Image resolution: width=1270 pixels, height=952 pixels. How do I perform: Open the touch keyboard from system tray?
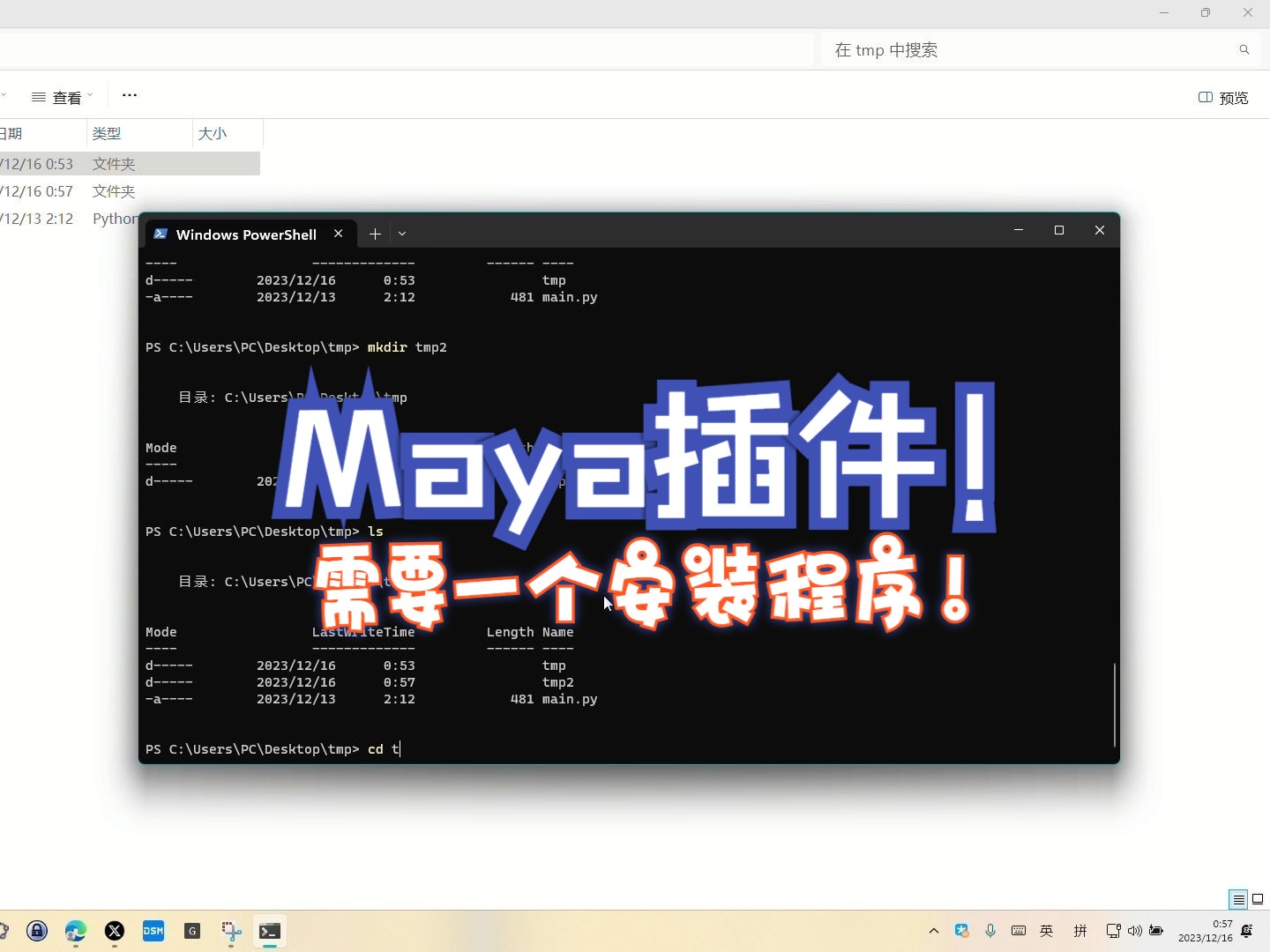pos(1019,931)
